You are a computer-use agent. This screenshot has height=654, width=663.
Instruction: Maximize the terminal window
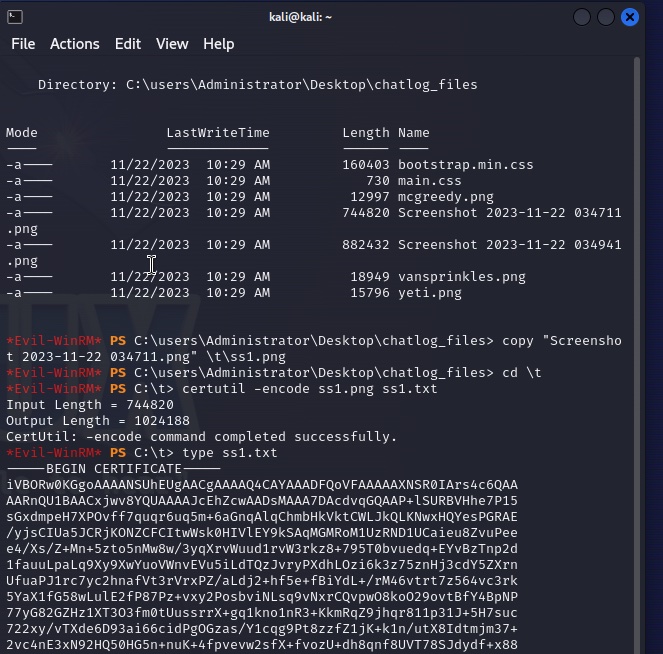tap(606, 17)
